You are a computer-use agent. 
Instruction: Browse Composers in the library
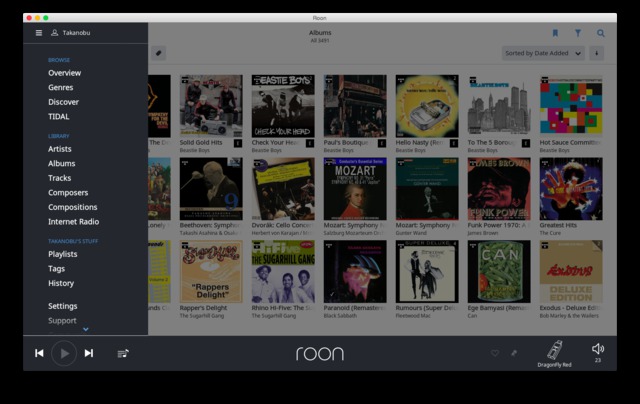(x=68, y=193)
